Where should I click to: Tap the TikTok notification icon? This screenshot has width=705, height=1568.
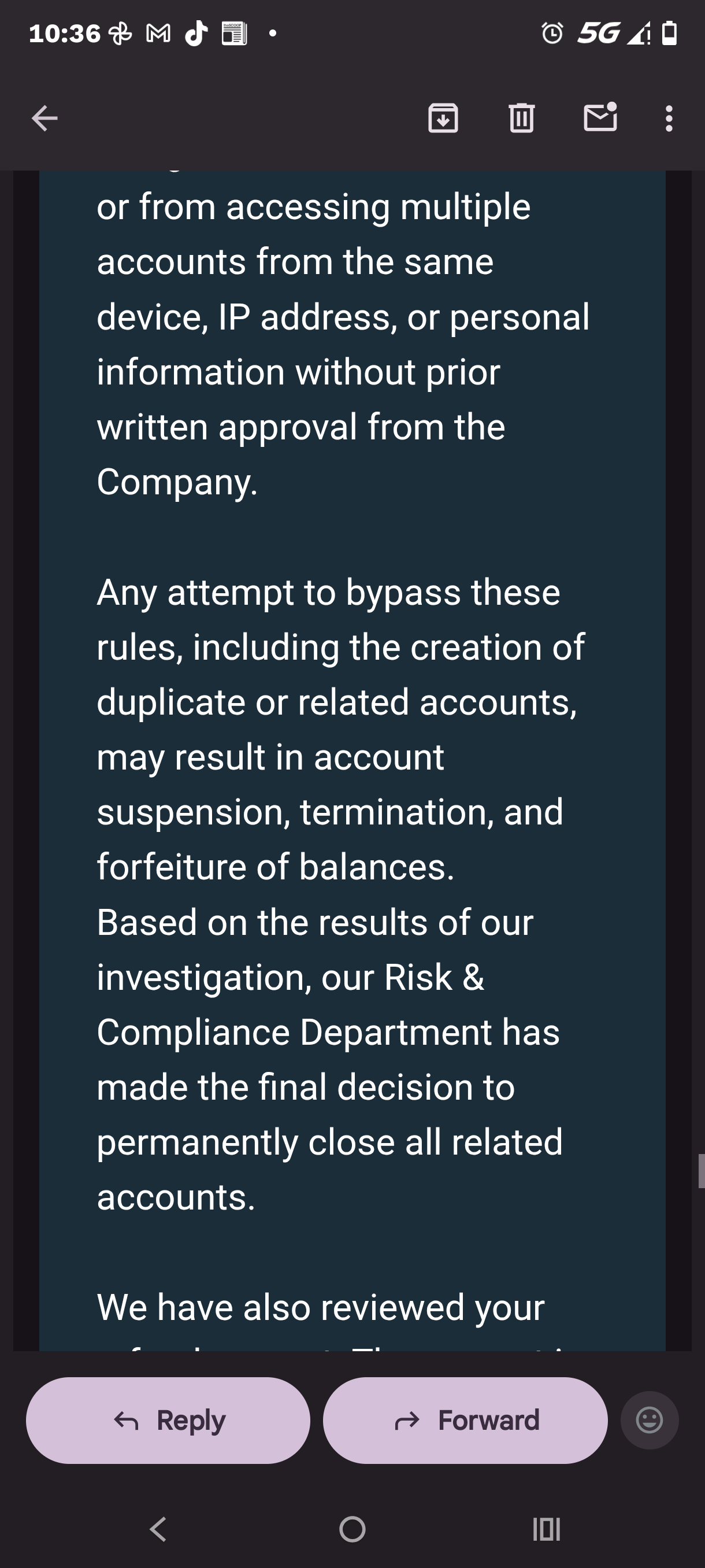click(196, 34)
